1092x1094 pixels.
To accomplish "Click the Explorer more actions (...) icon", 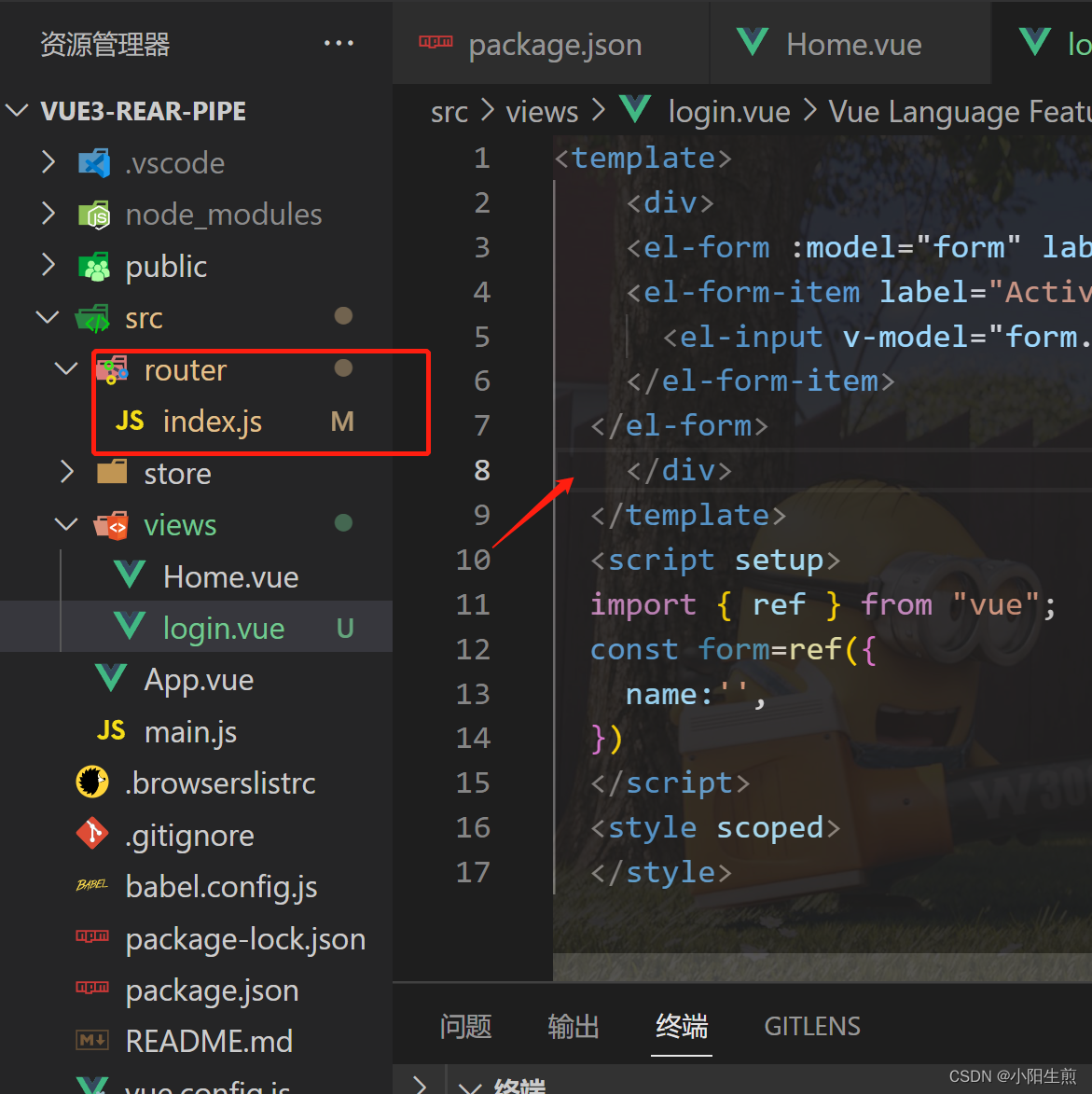I will coord(338,43).
